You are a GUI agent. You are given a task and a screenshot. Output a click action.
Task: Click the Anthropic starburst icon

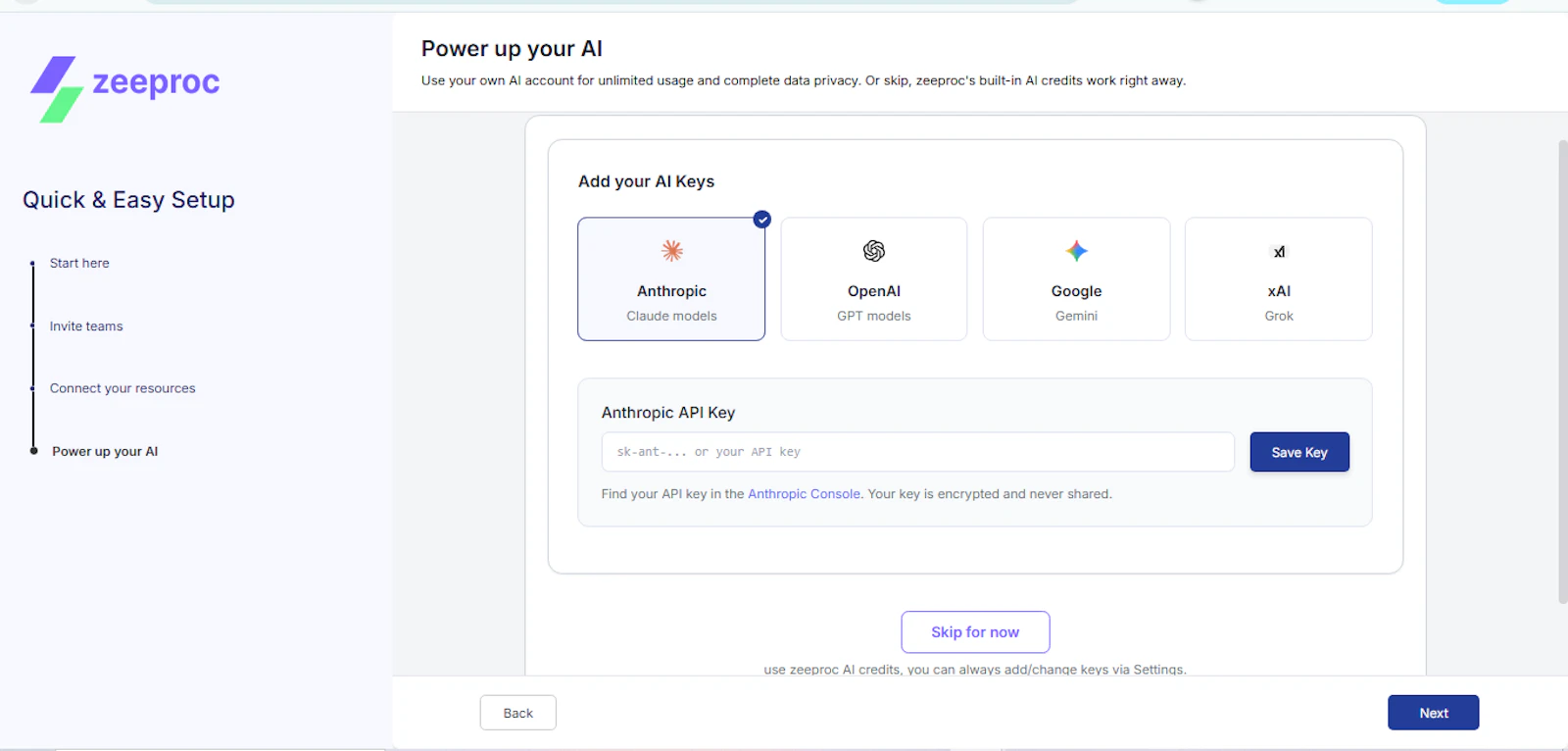pos(671,251)
